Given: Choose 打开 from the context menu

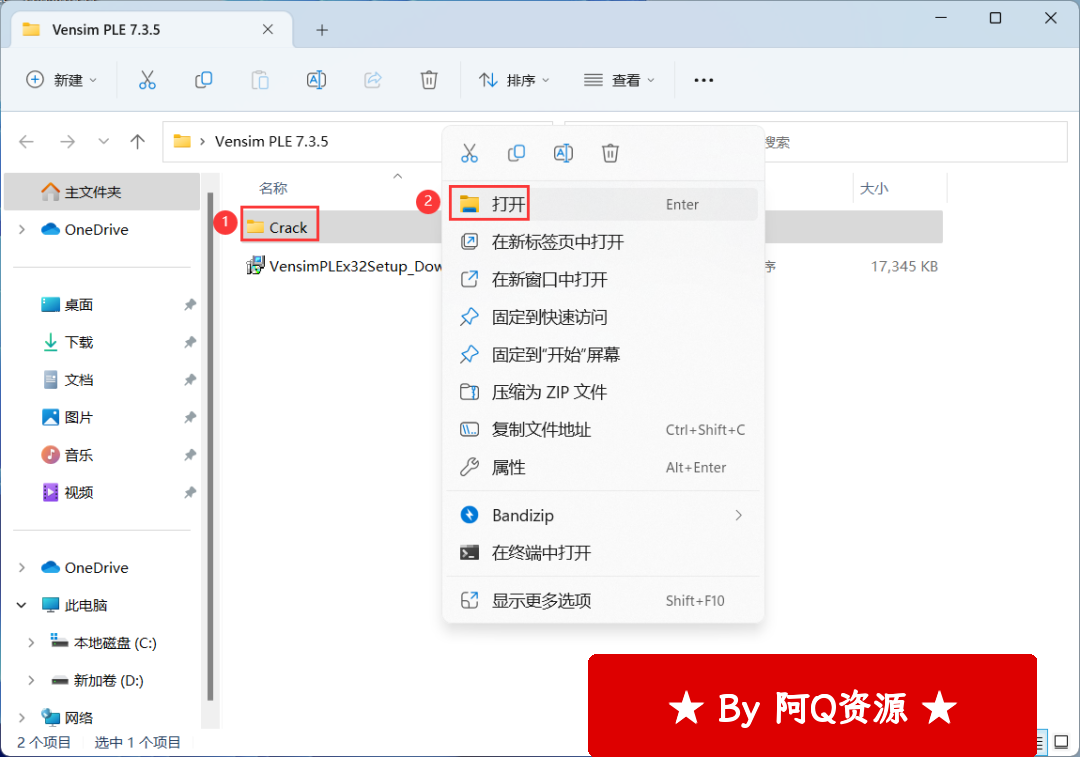Looking at the screenshot, I should (x=603, y=204).
